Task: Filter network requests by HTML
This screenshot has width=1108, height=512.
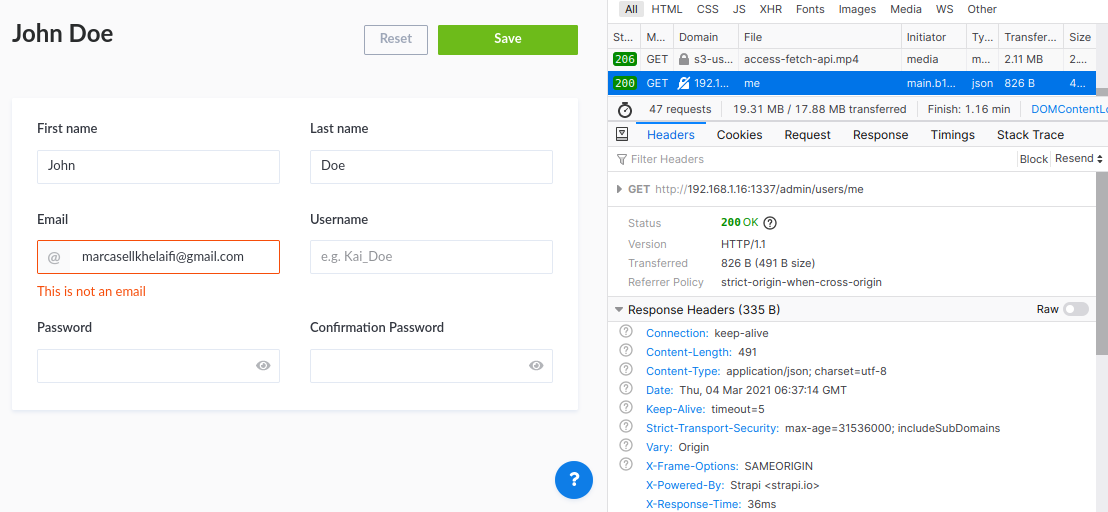Action: (667, 9)
